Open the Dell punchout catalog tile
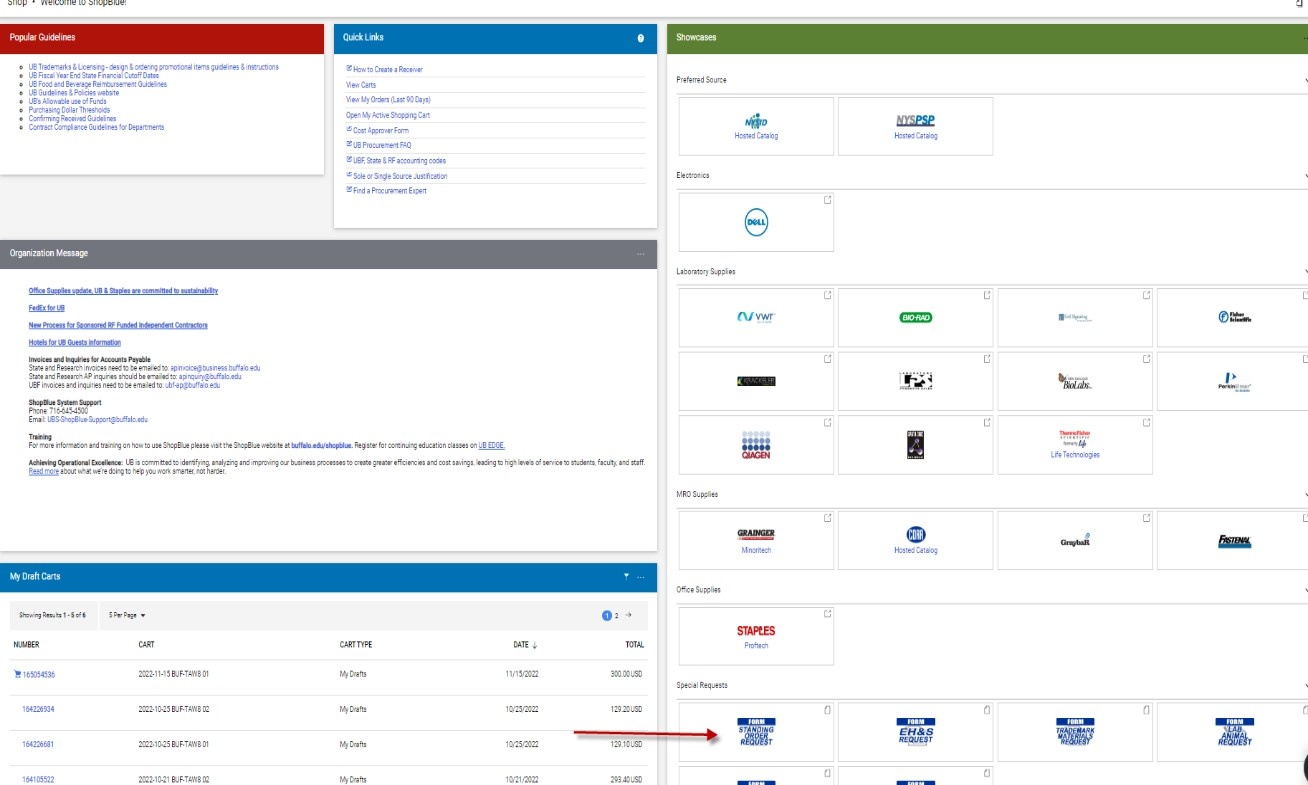The height and width of the screenshot is (785, 1308). point(756,223)
